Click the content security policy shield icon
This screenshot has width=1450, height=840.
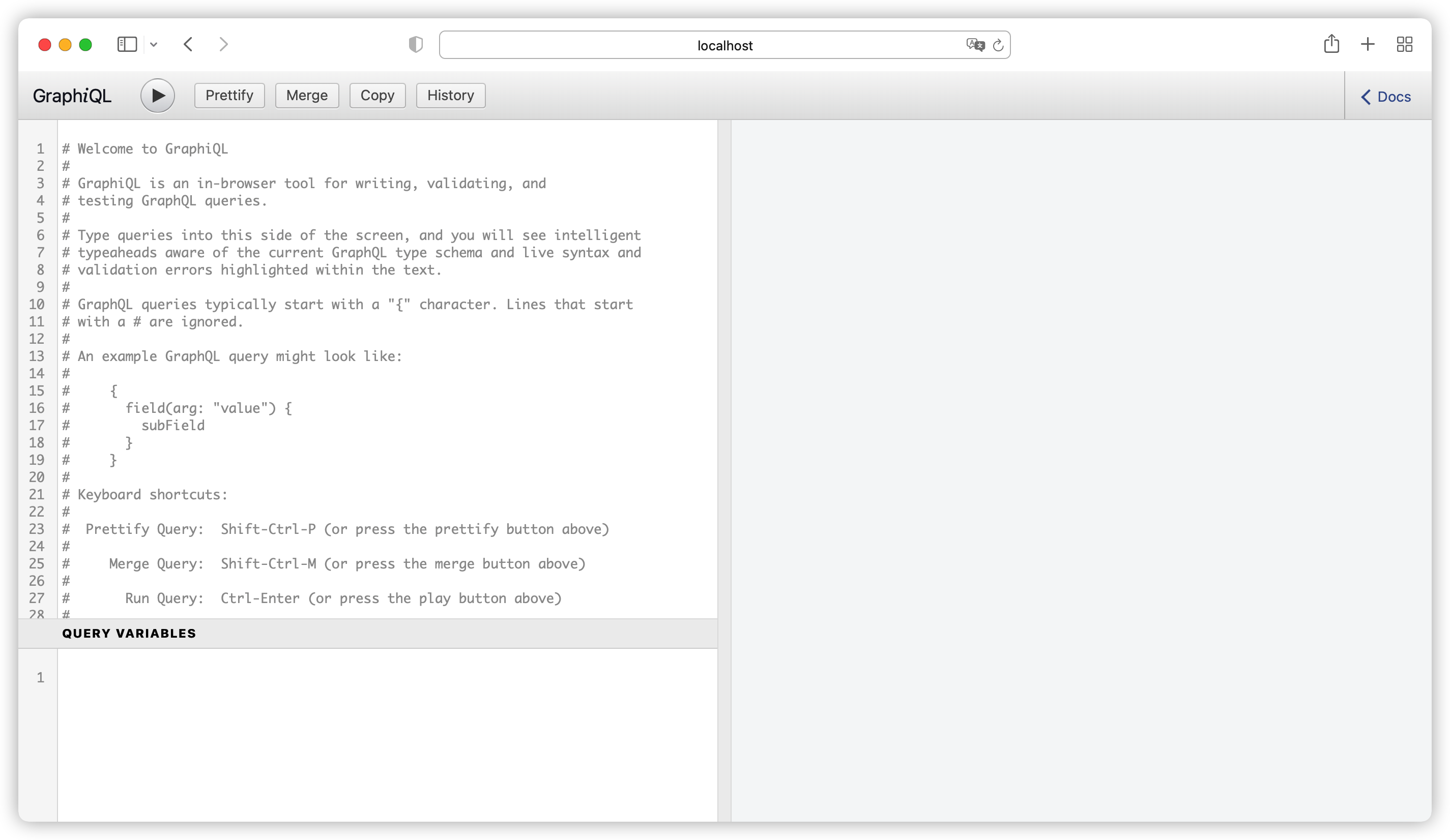click(414, 44)
